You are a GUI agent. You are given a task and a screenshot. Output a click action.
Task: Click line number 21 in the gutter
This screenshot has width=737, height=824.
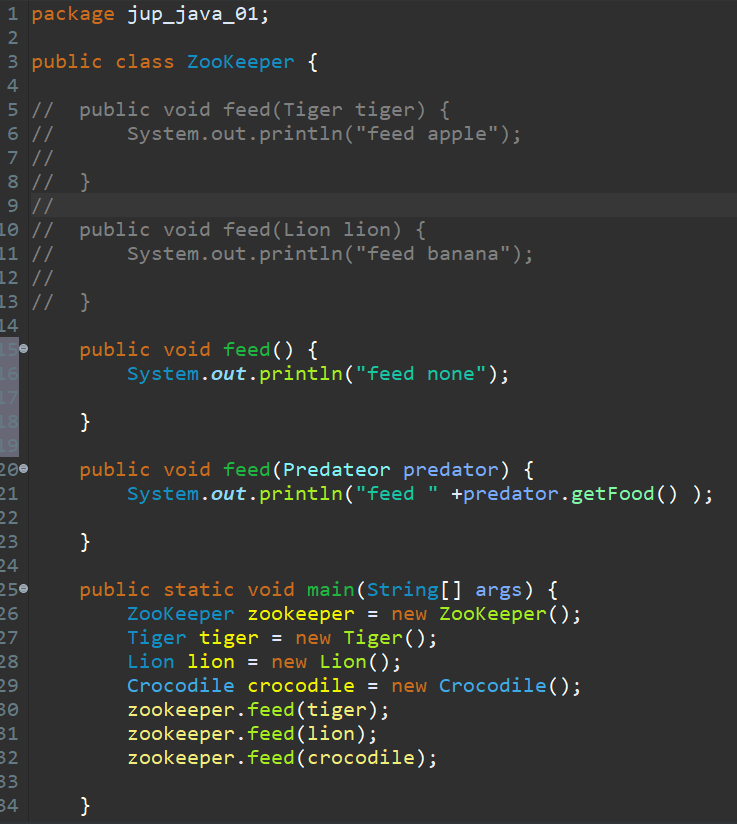(x=9, y=493)
